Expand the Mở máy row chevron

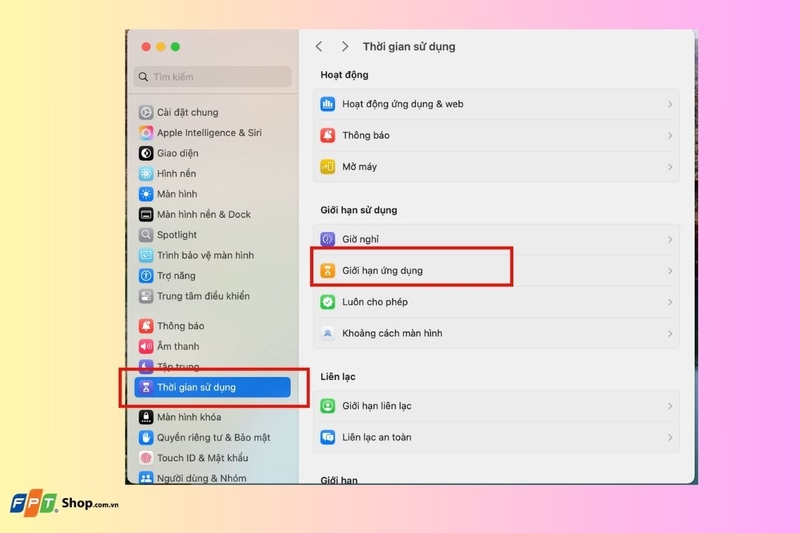tap(670, 167)
